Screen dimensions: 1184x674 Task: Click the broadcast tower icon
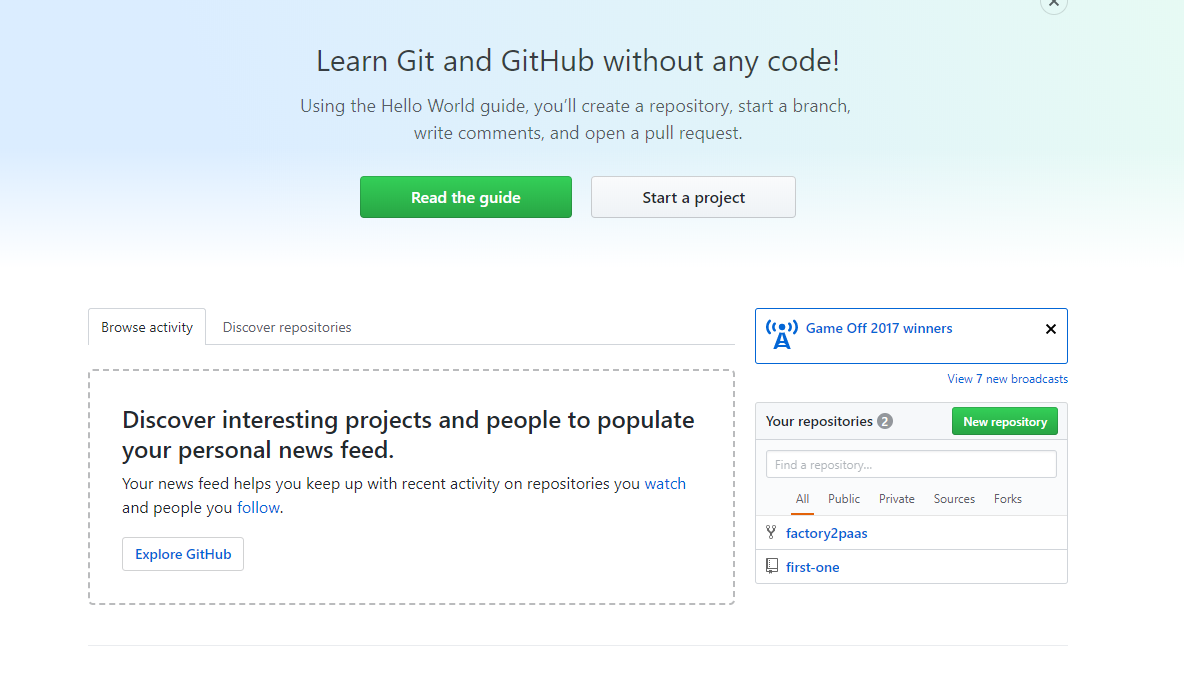click(x=782, y=334)
